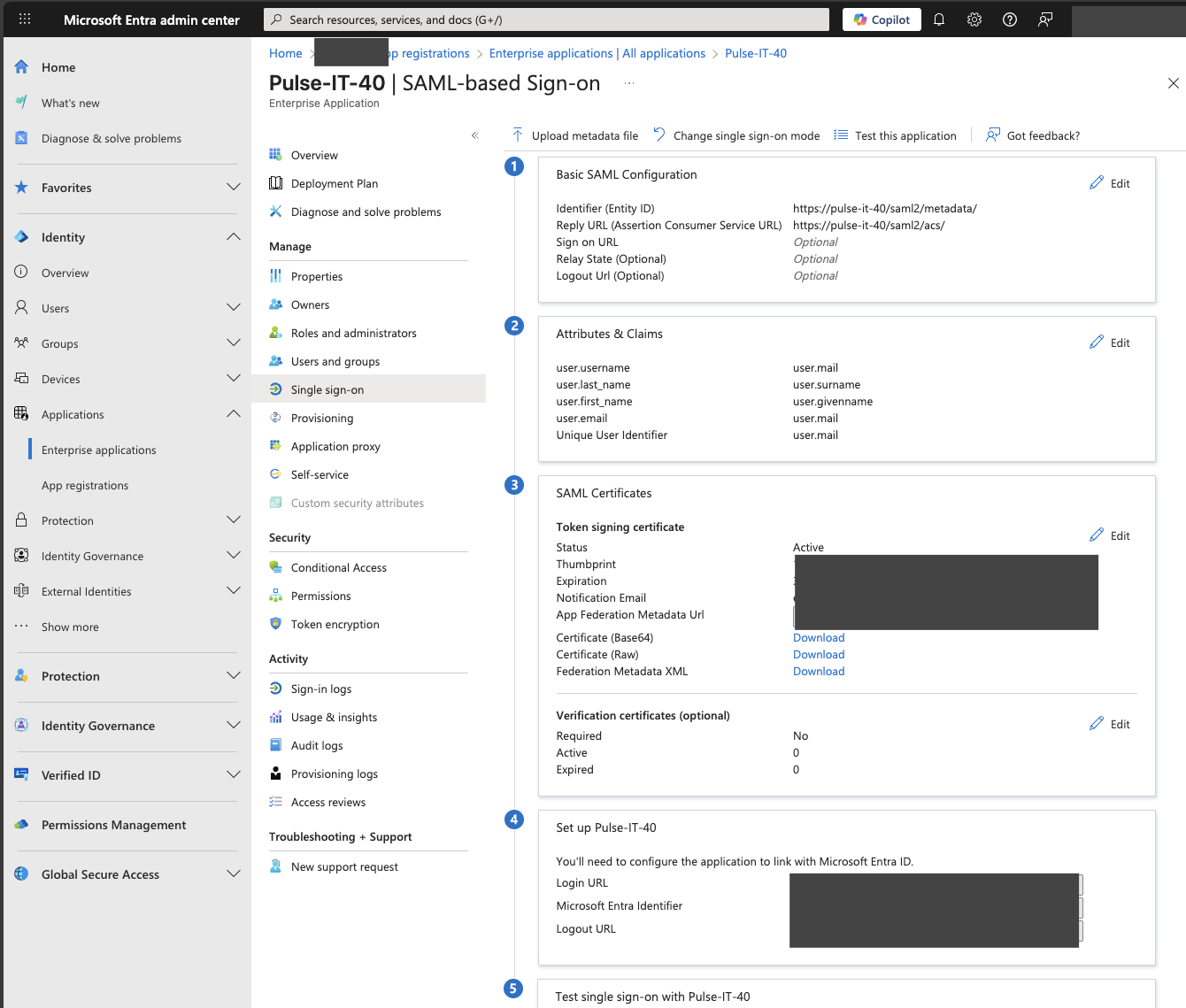Open Usage & insights chart icon
Screen dimensions: 1186x1008
click(x=275, y=717)
